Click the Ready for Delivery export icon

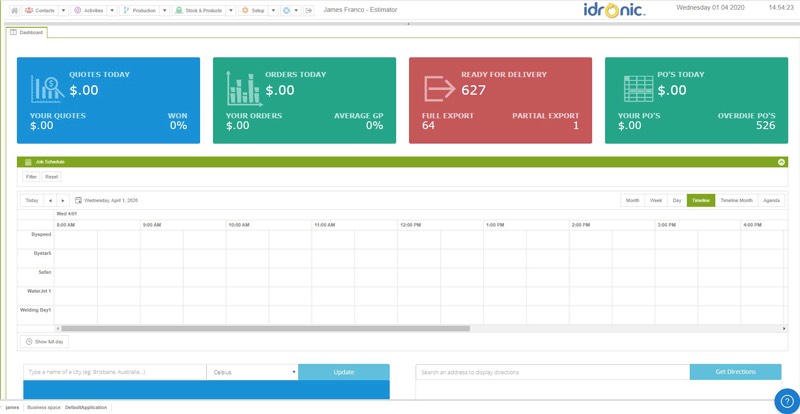pyautogui.click(x=439, y=89)
